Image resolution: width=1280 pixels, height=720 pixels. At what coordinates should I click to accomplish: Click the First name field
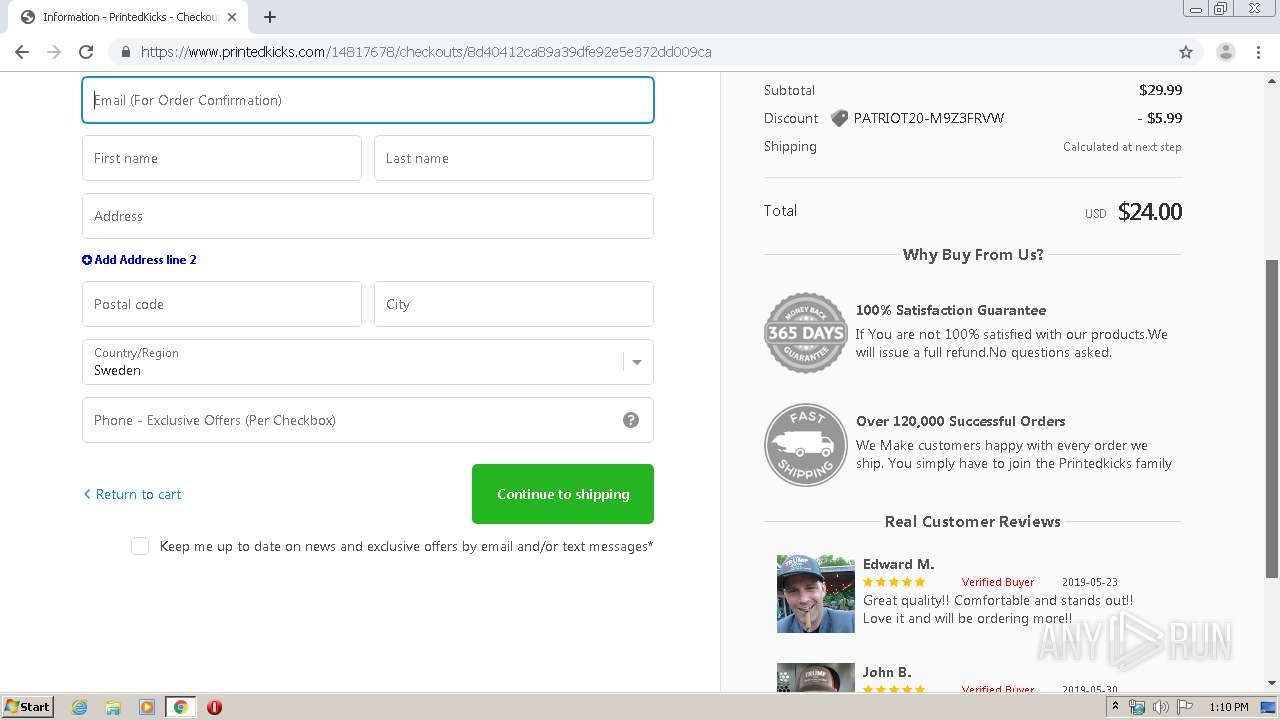coord(222,158)
